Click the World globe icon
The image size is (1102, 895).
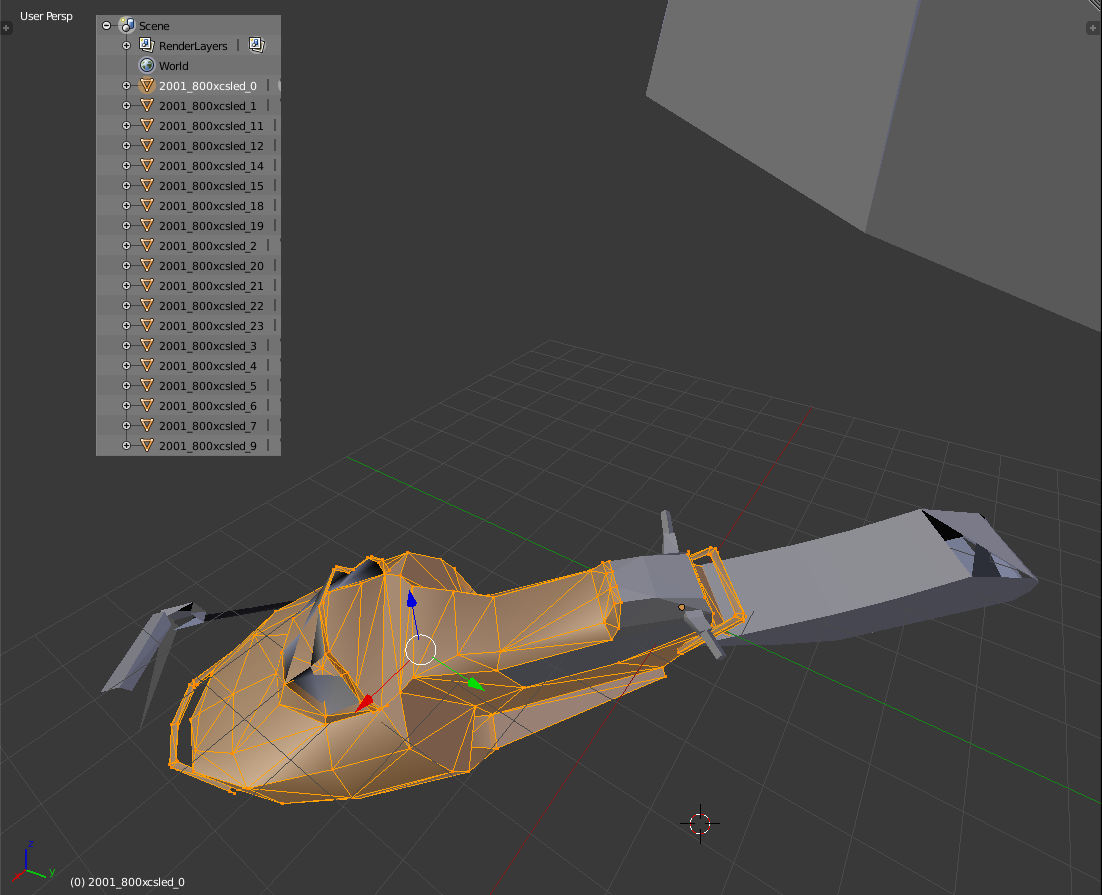(147, 65)
